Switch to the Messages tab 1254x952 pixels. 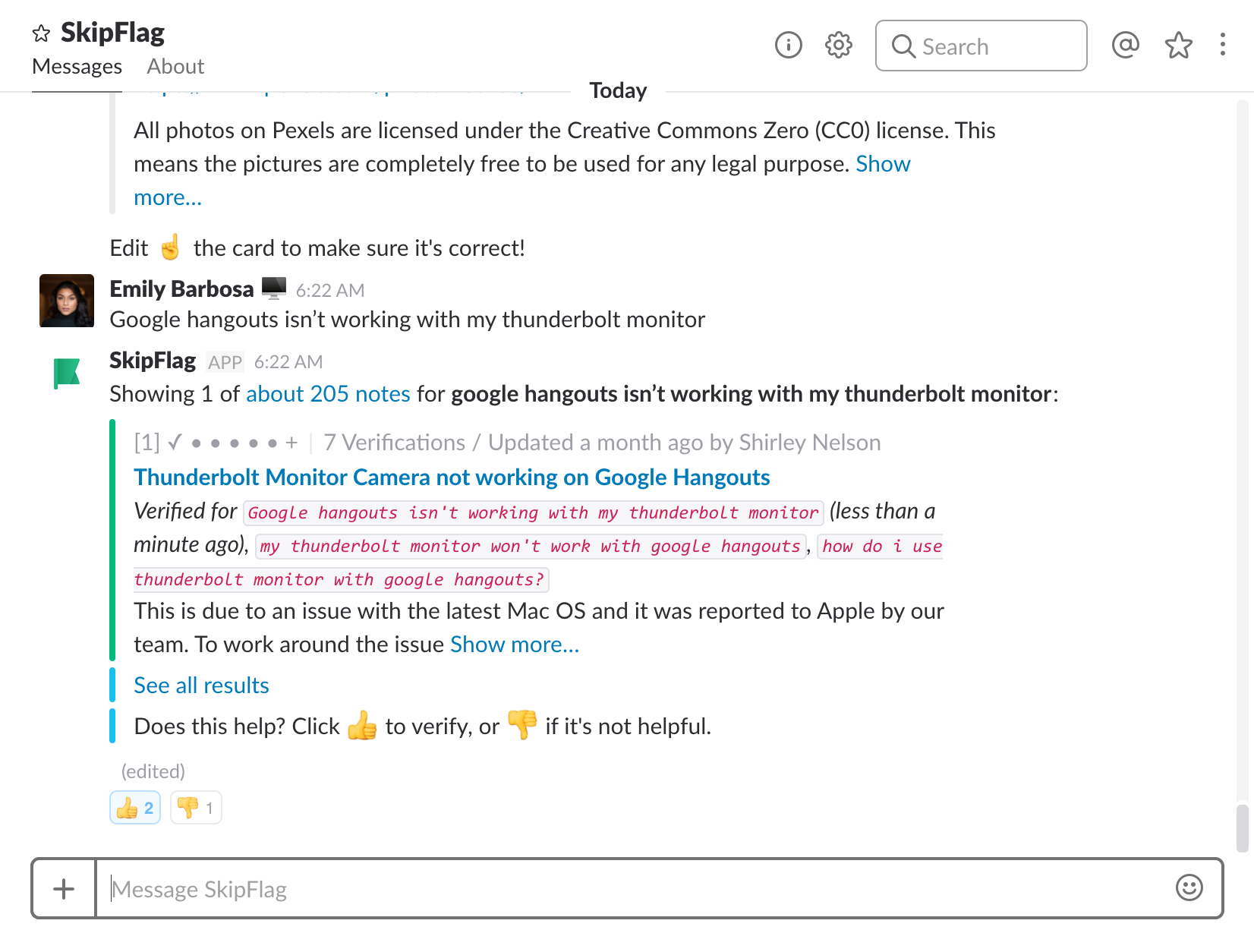[x=77, y=67]
